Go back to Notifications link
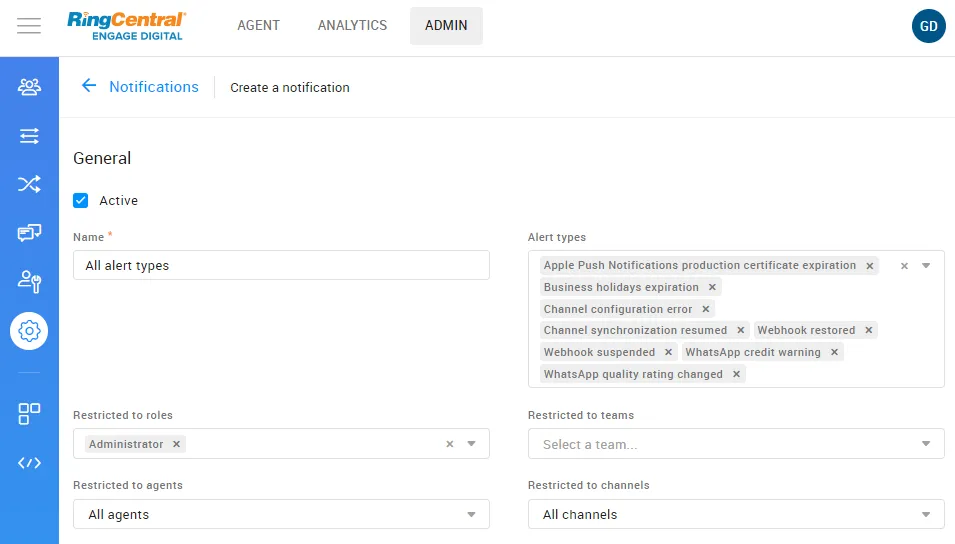Viewport: 955px width, 544px height. pos(153,87)
